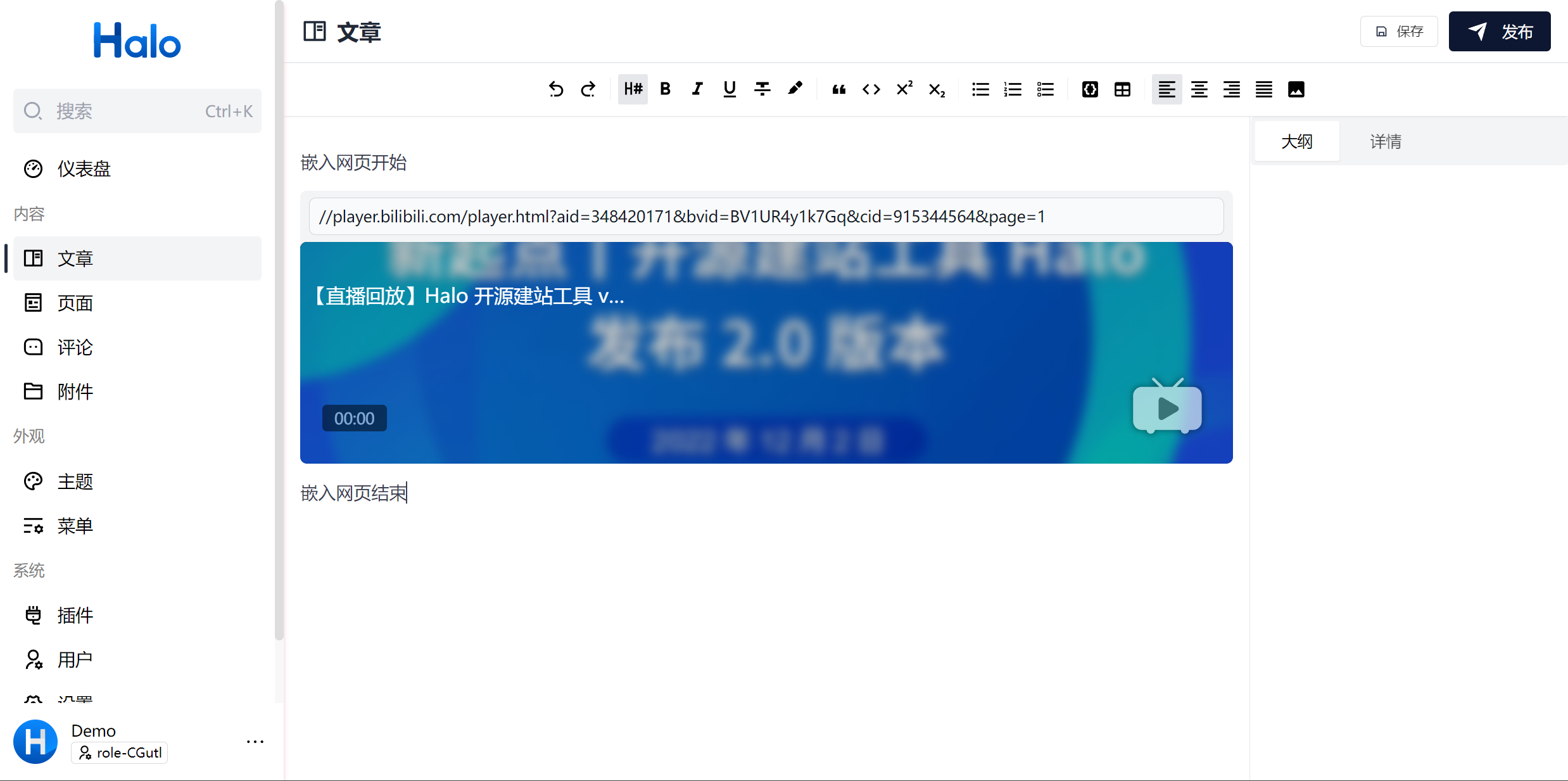Screen dimensions: 1568x781
Task: Insert a table
Action: (1122, 89)
